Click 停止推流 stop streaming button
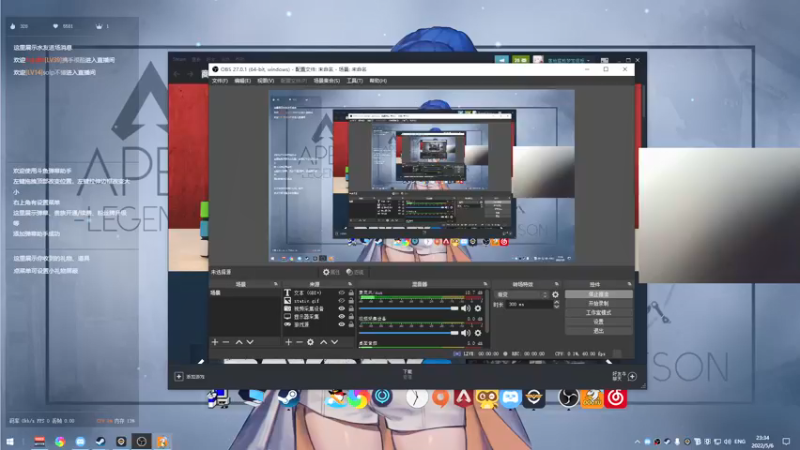800x450 pixels. tap(598, 294)
